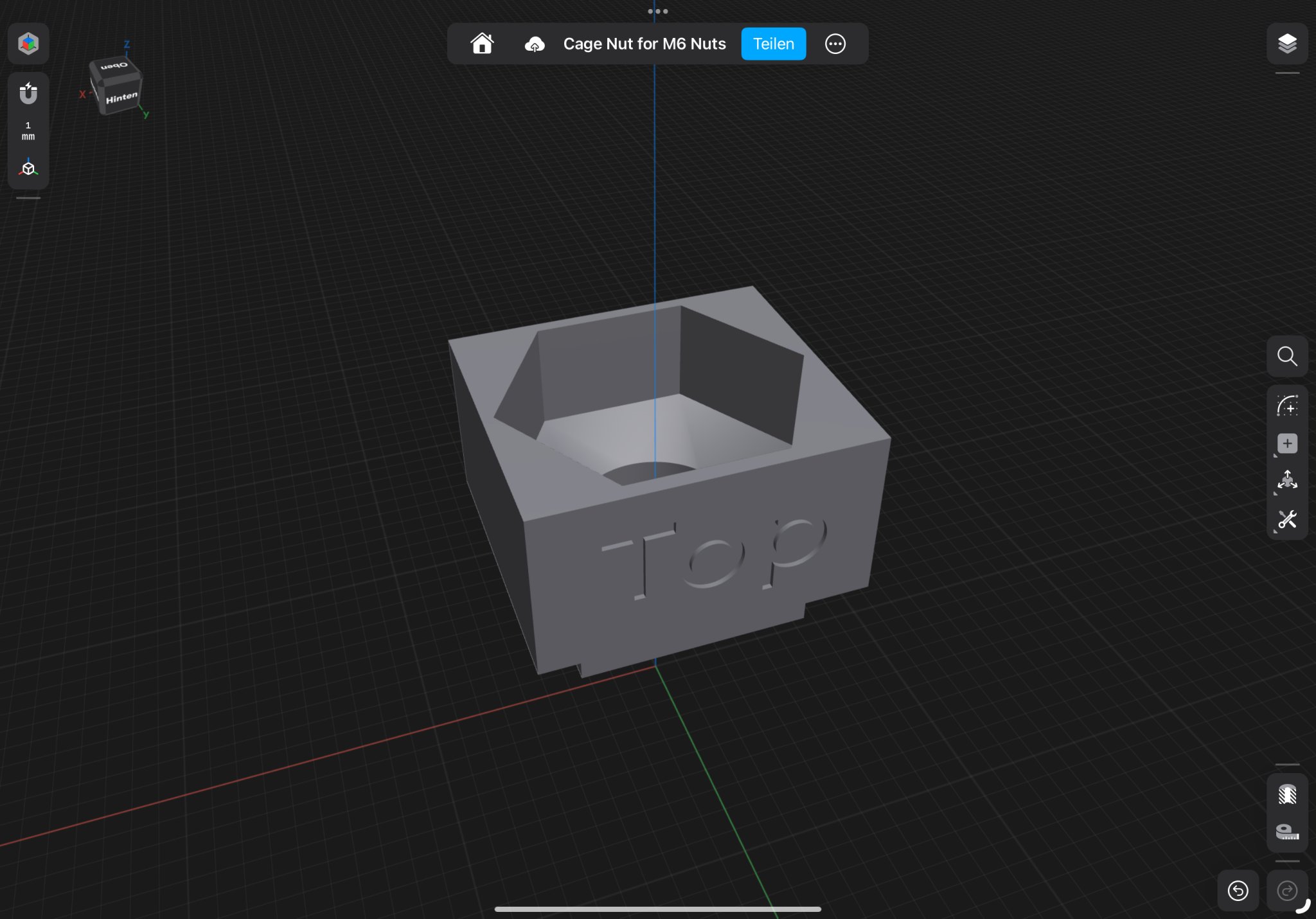Click the 'Cage Nut for M6 Nuts' title
This screenshot has height=919, width=1316.
tap(645, 44)
